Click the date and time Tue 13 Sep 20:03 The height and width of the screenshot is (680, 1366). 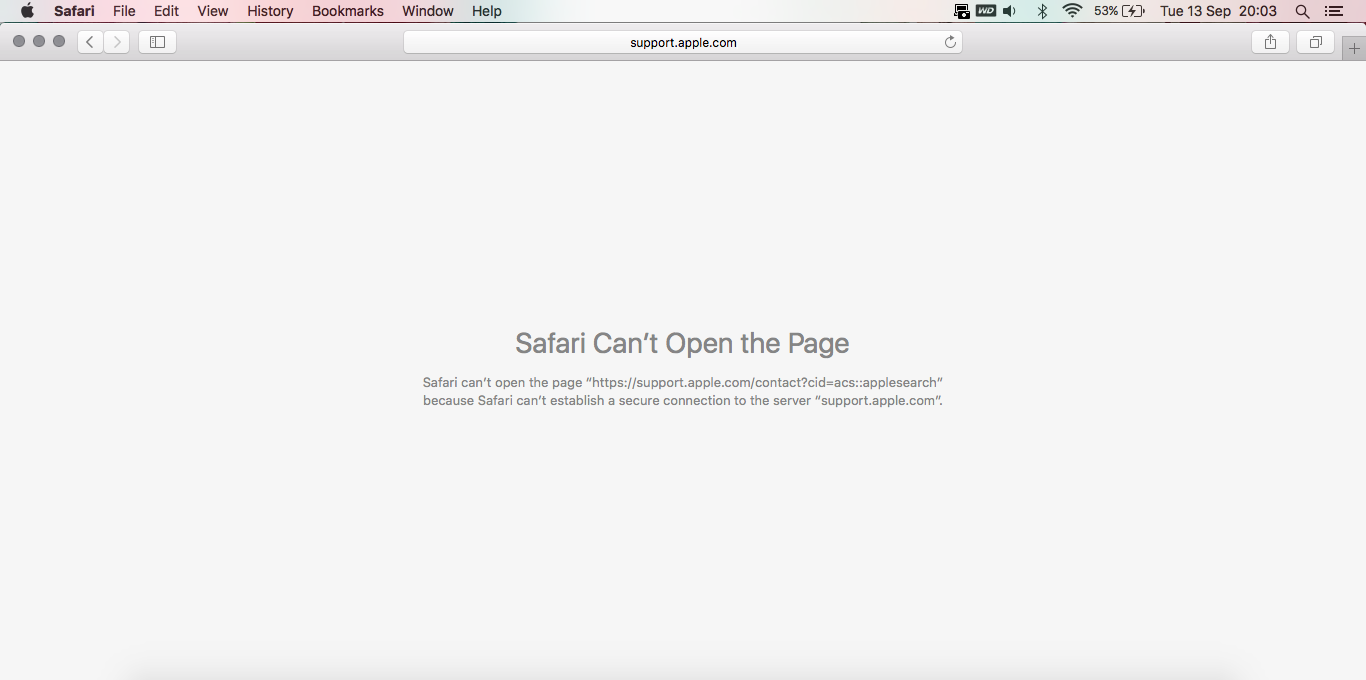point(1218,11)
